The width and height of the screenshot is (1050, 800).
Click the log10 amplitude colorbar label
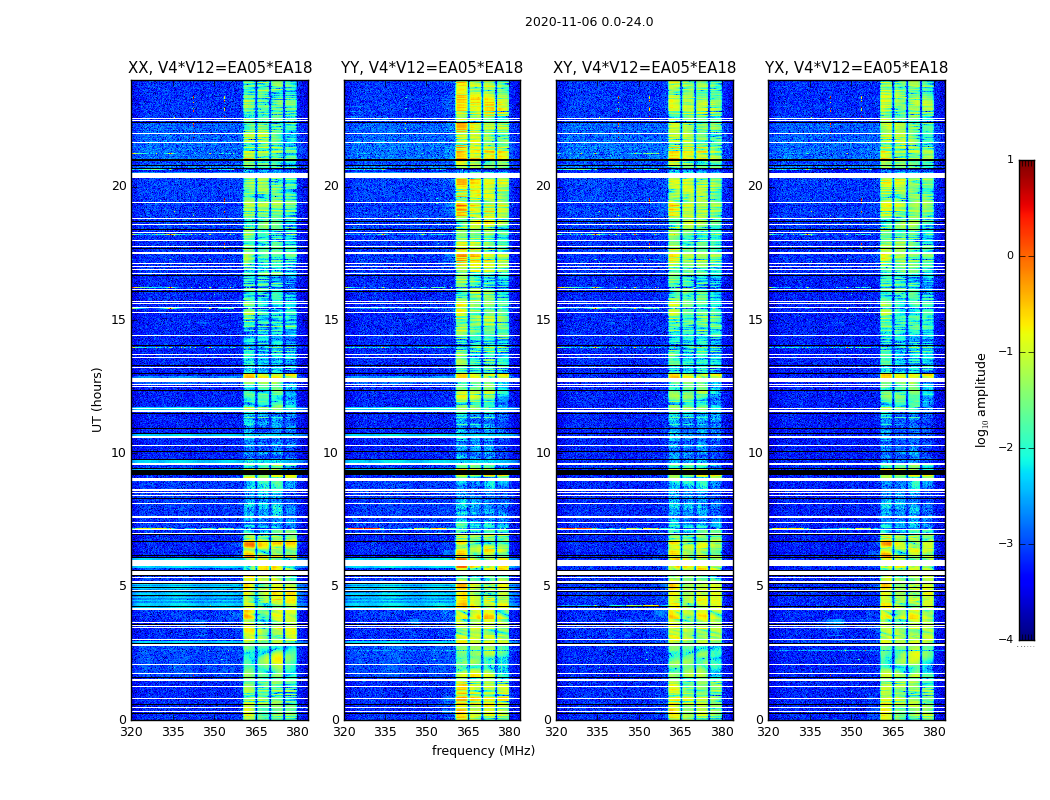pyautogui.click(x=981, y=400)
